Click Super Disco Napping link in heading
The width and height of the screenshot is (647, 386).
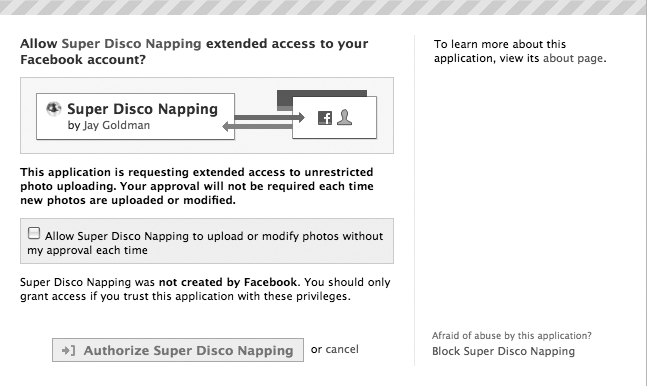tap(131, 44)
